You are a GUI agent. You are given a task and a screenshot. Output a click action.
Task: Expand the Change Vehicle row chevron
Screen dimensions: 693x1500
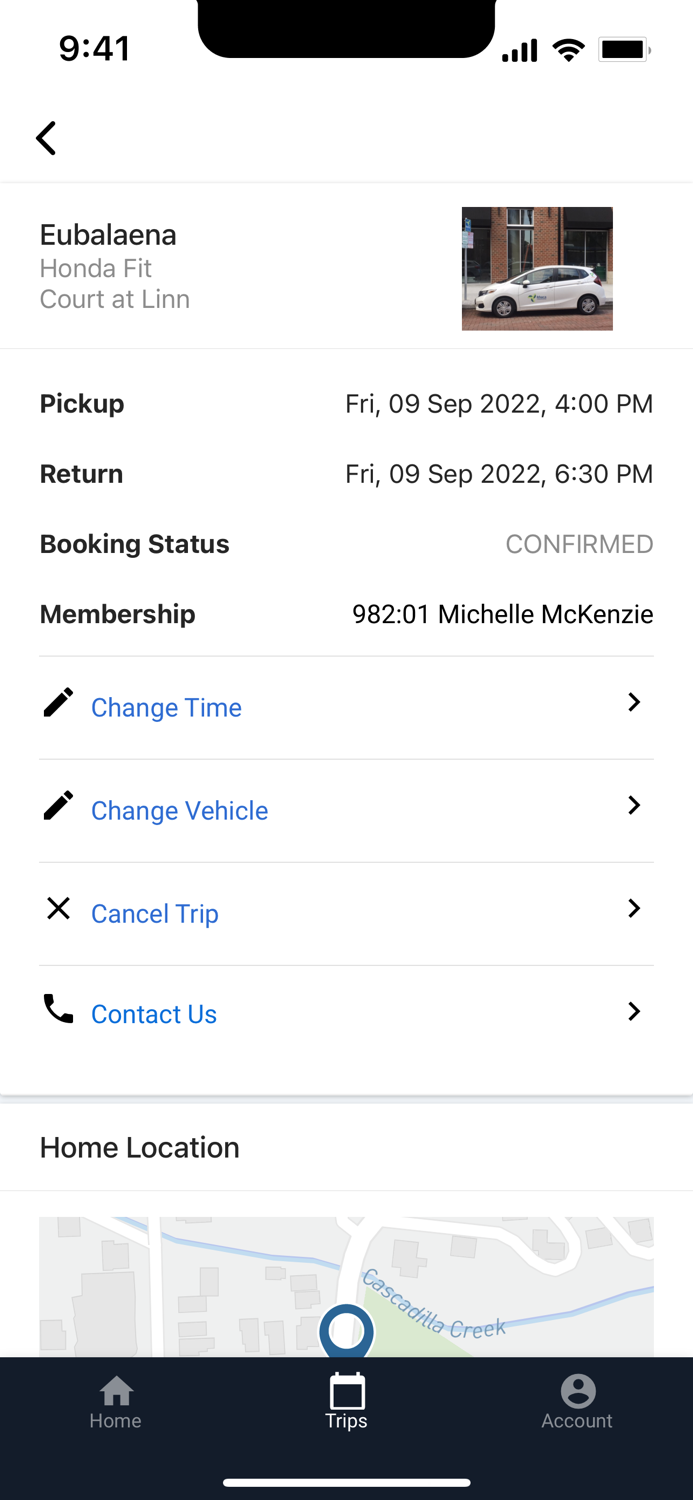pos(634,805)
